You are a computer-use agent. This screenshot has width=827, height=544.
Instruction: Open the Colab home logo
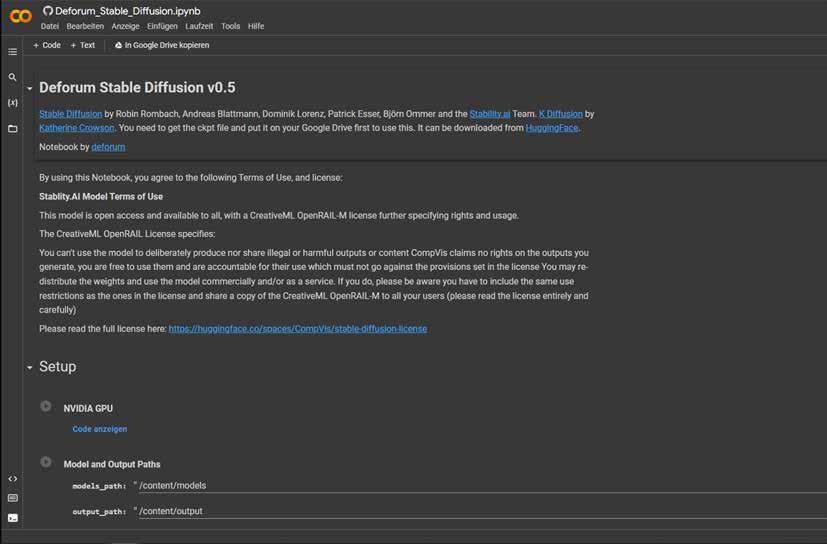click(21, 16)
